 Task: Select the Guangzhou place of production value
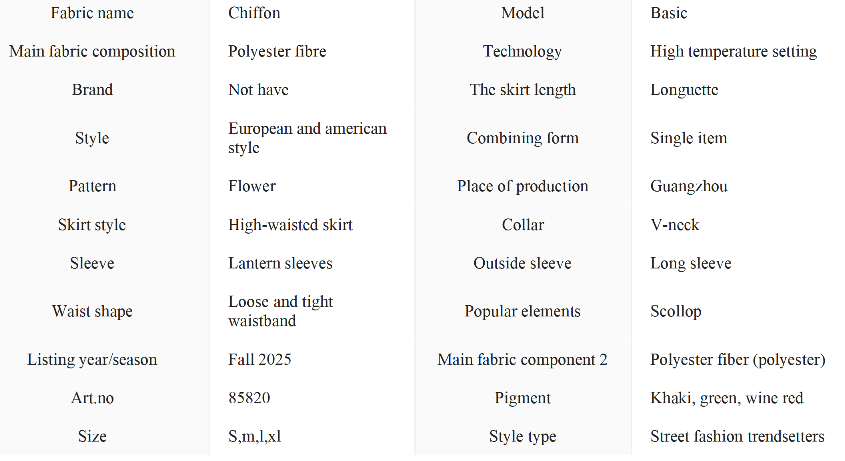coord(689,186)
